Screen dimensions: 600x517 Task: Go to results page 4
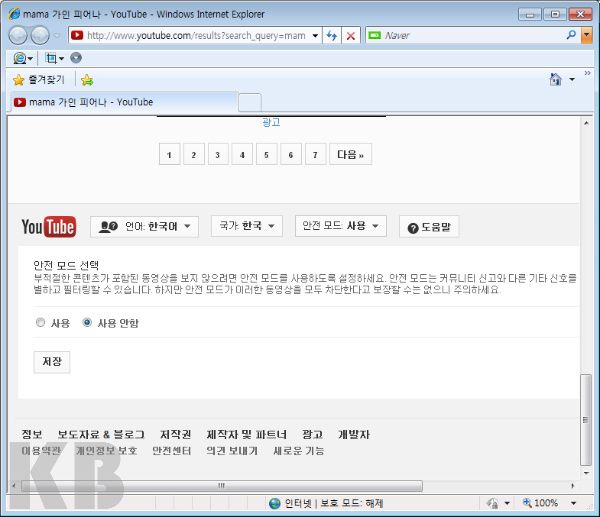click(242, 154)
